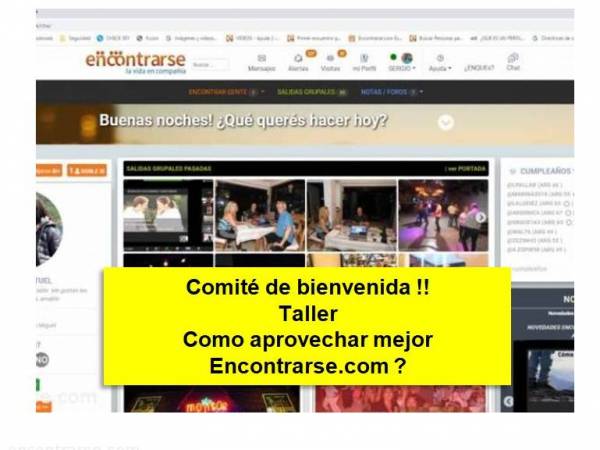
Task: Click the orange Alertas notification badge
Action: tap(311, 54)
